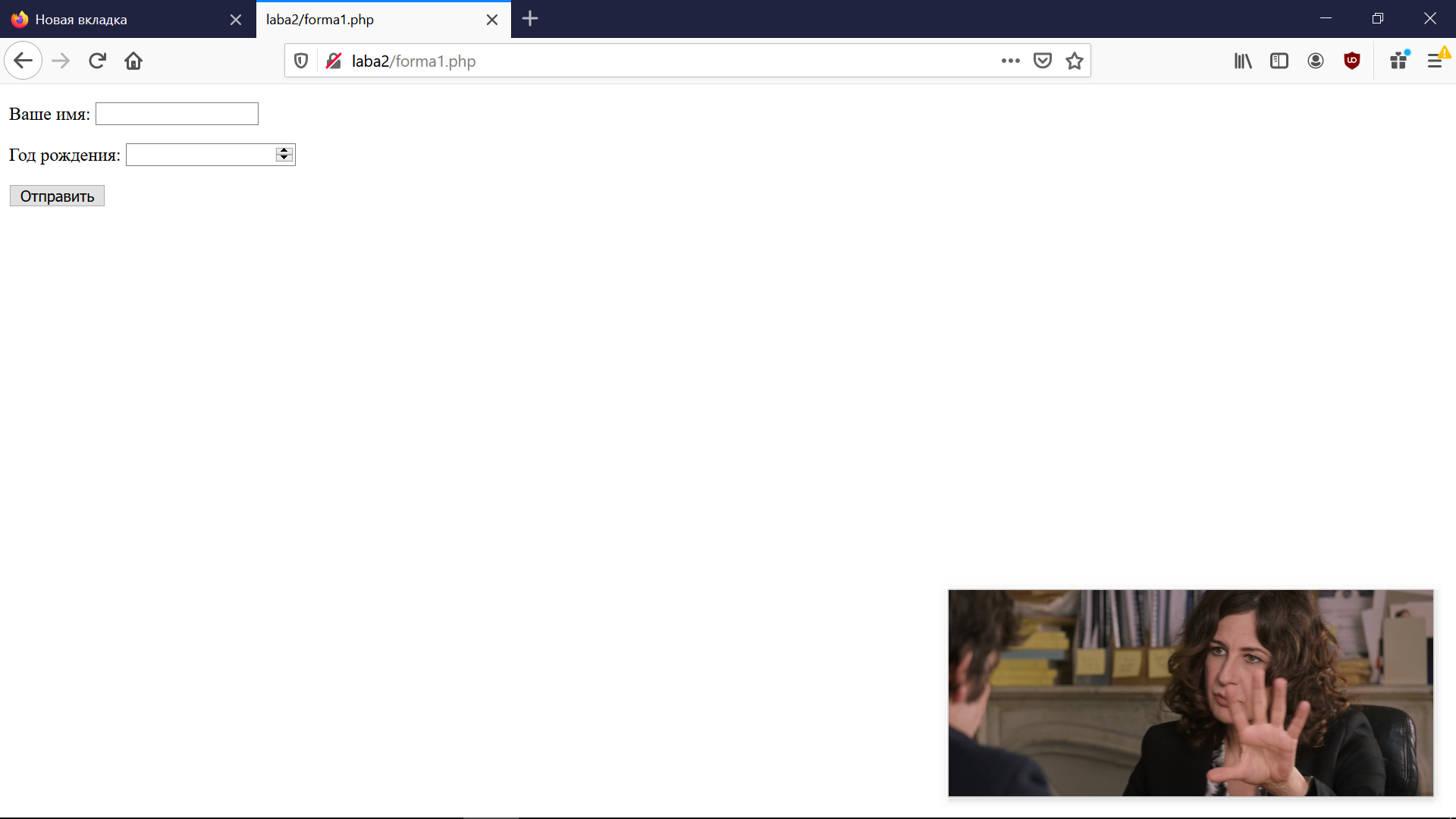The image size is (1456, 819).
Task: Open Firefox account menu
Action: pyautogui.click(x=1316, y=61)
